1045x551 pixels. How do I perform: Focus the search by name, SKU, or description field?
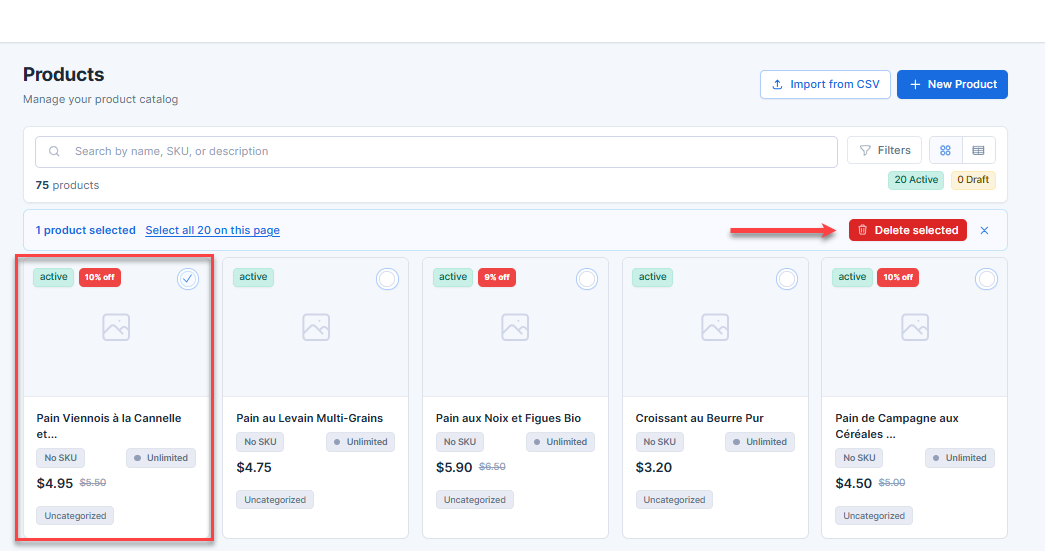click(437, 151)
